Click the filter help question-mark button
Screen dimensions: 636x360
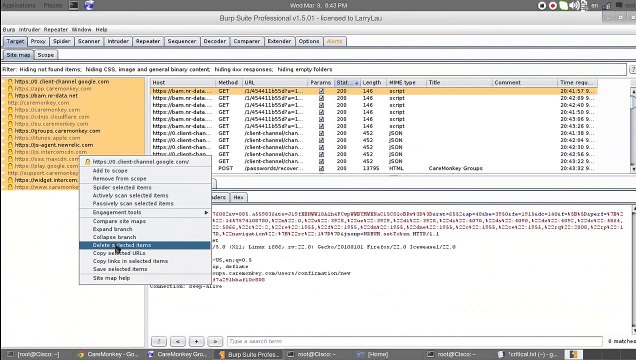(632, 69)
